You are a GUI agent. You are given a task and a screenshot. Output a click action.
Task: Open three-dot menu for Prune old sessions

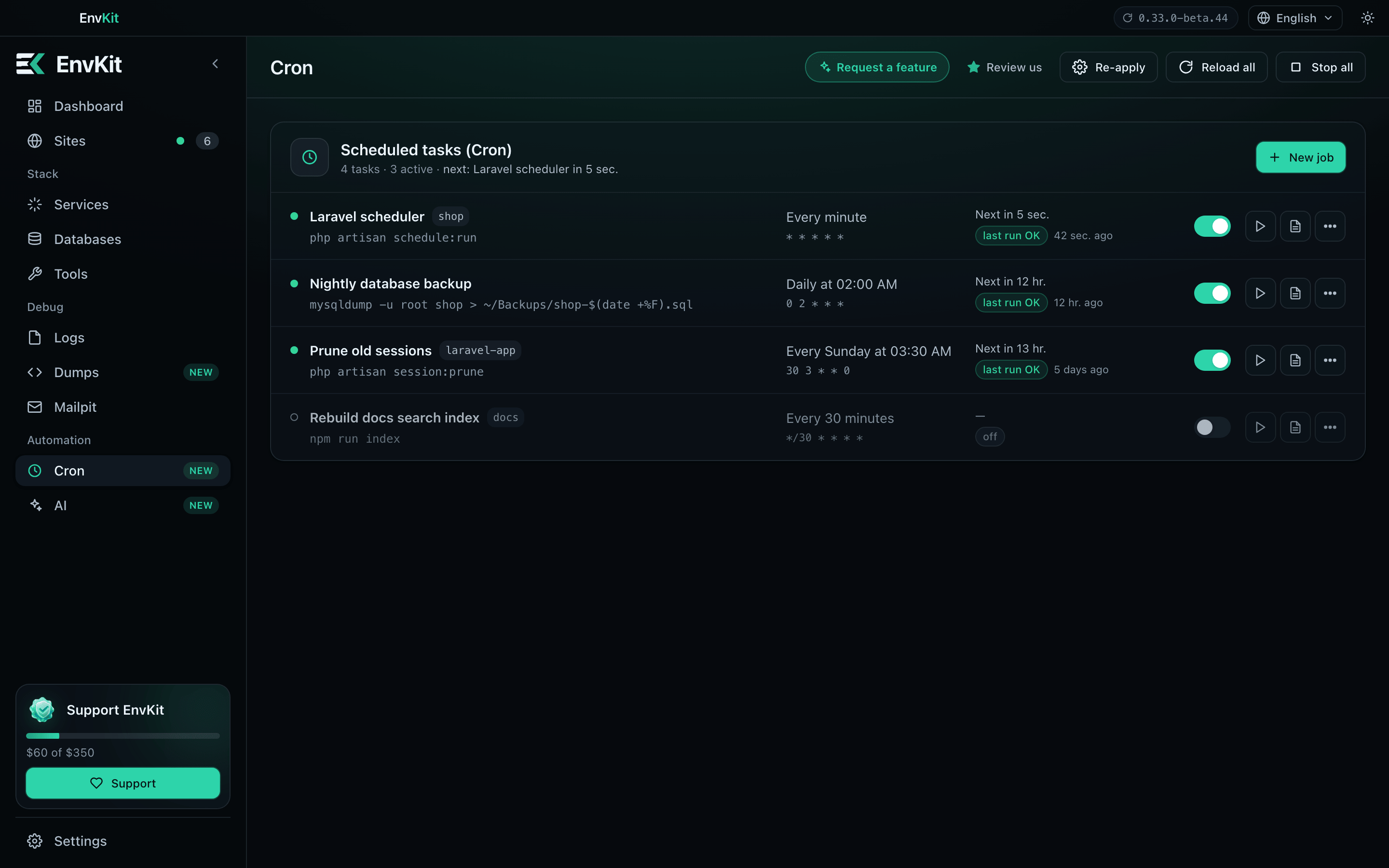[x=1330, y=361]
